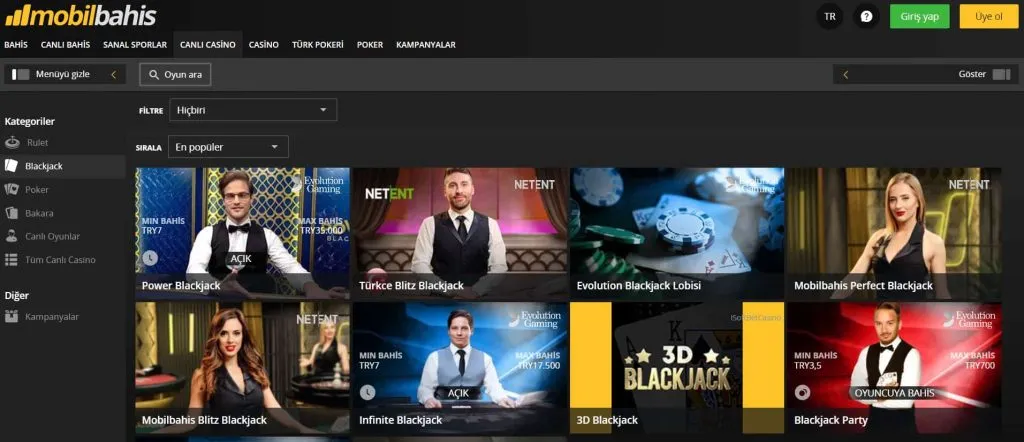
Task: Switch to the Canlı Bahis tab
Action: pos(65,45)
